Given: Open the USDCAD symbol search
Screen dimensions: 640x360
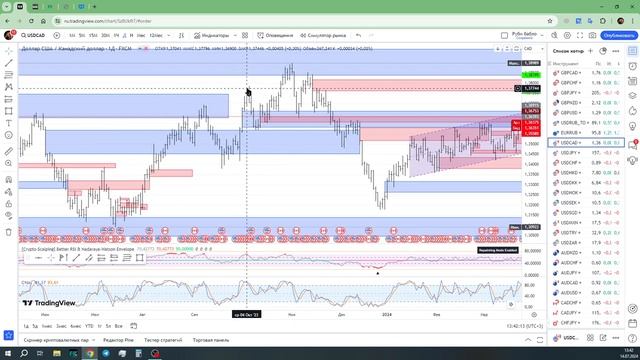Looking at the screenshot, I should (x=33, y=36).
